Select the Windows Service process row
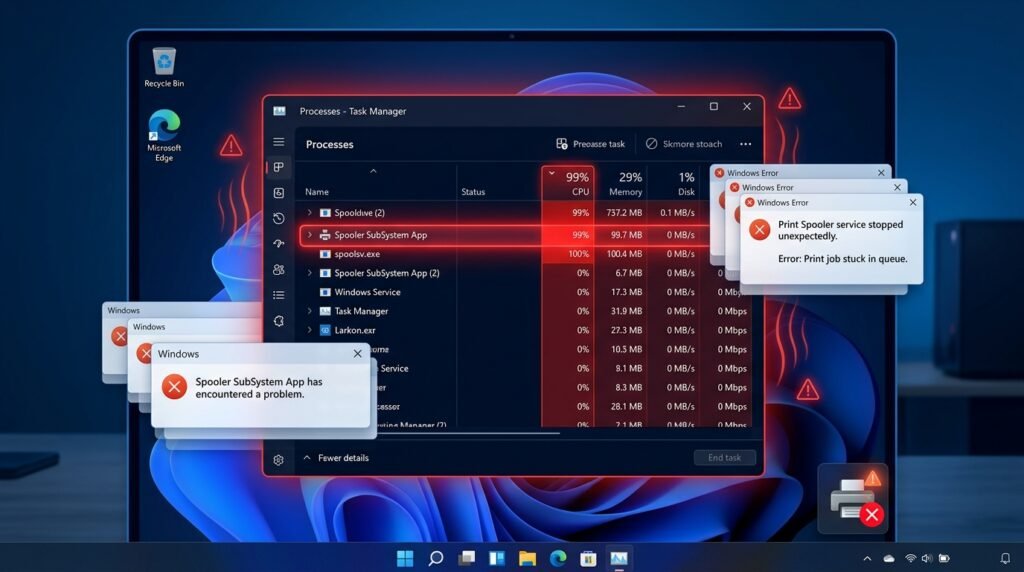This screenshot has width=1024, height=572. coord(524,292)
